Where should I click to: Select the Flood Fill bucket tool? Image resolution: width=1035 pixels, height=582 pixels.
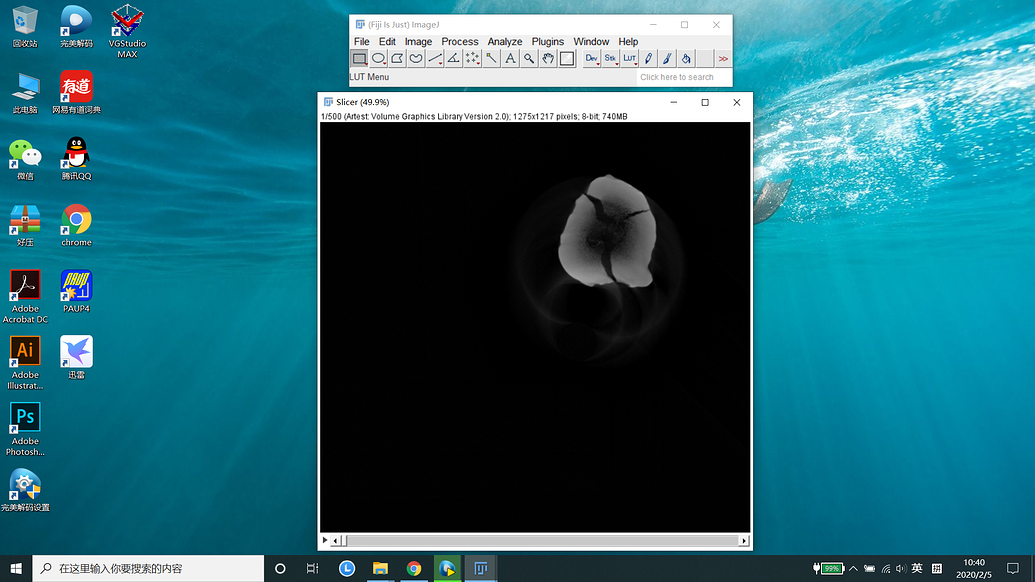(x=686, y=59)
